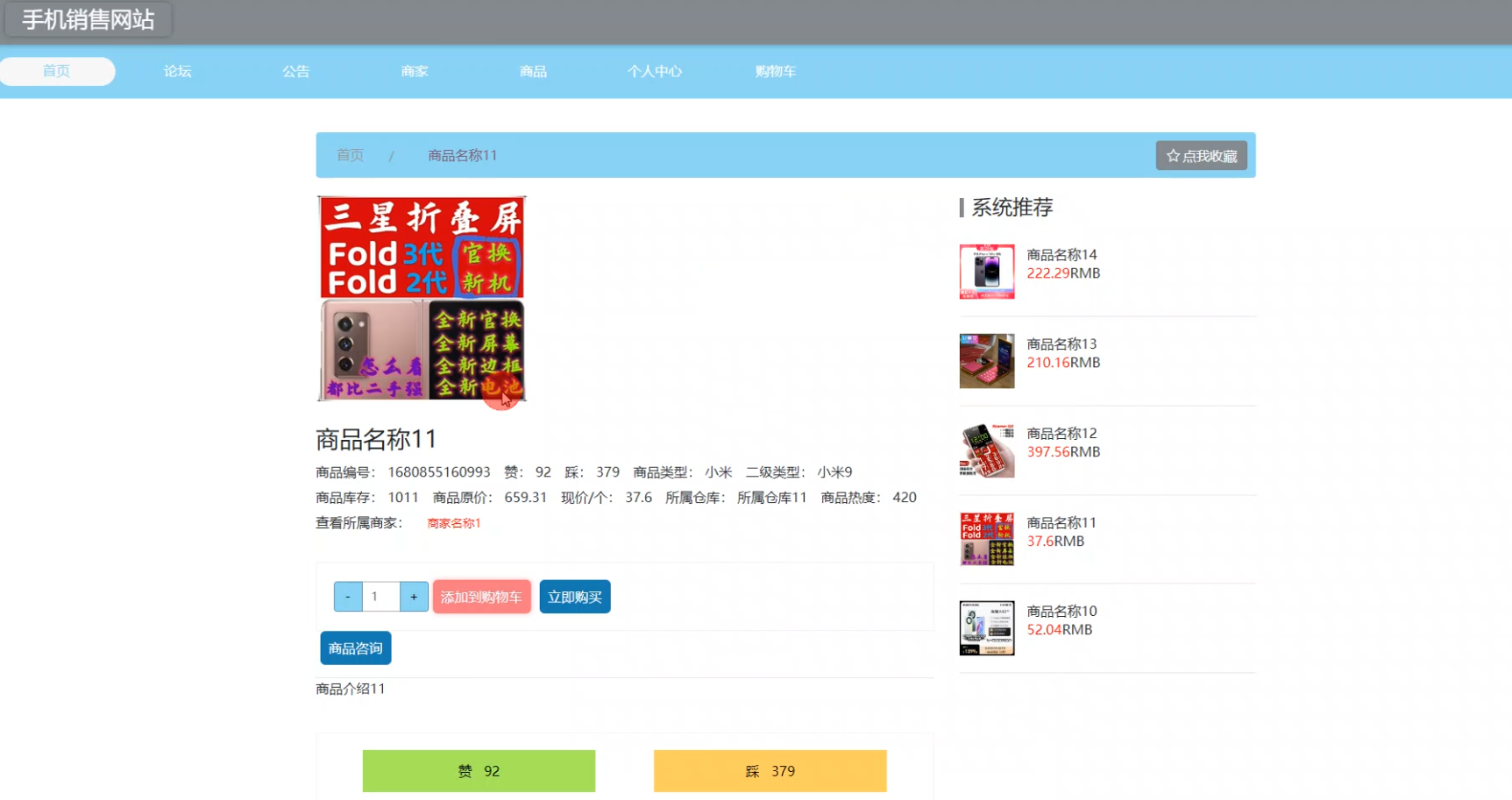Click the 商品名称11 breadcrumb text
Viewport: 1512px width, 800px height.
(x=462, y=155)
